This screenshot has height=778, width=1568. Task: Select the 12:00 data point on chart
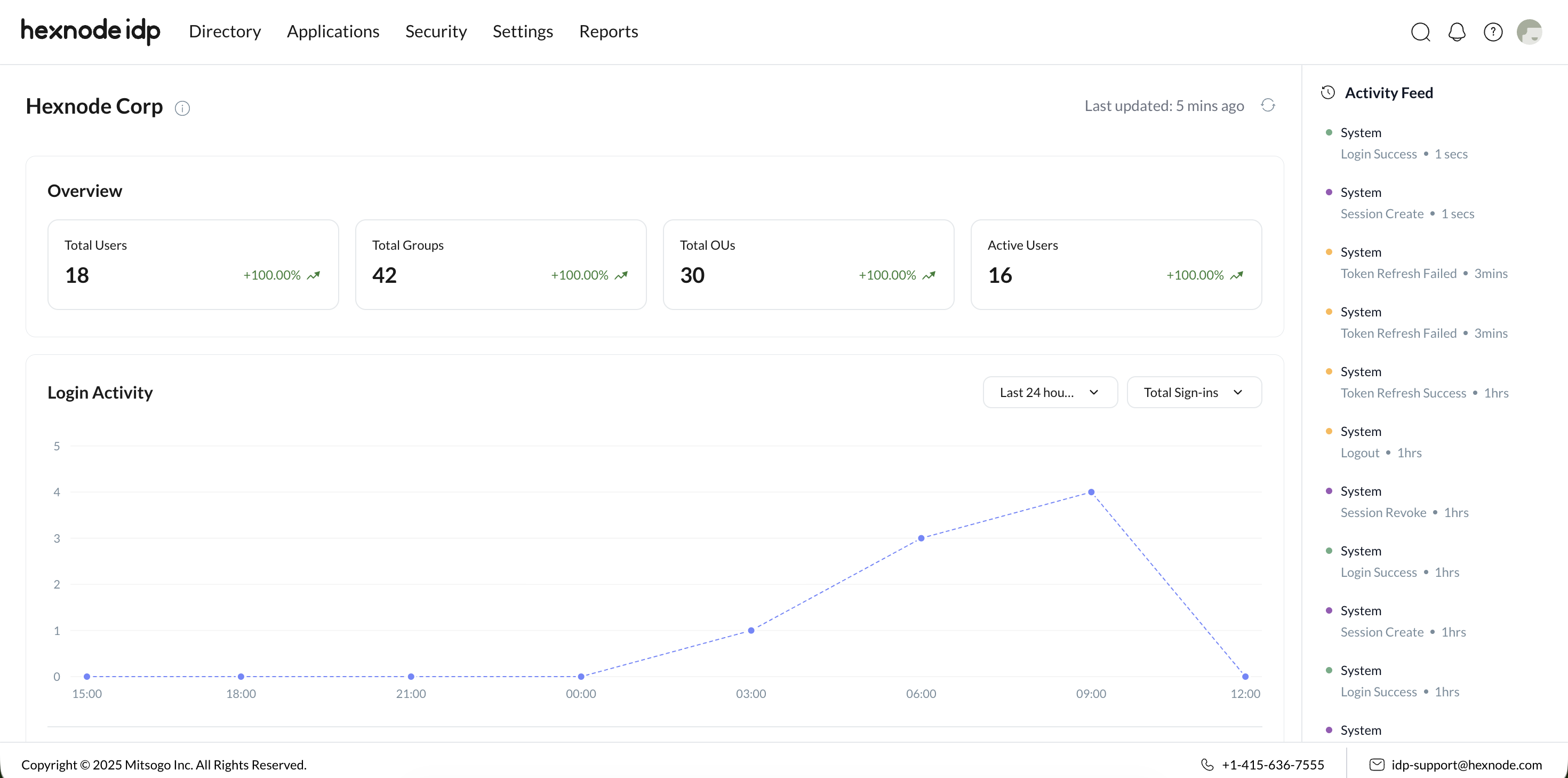(x=1245, y=677)
